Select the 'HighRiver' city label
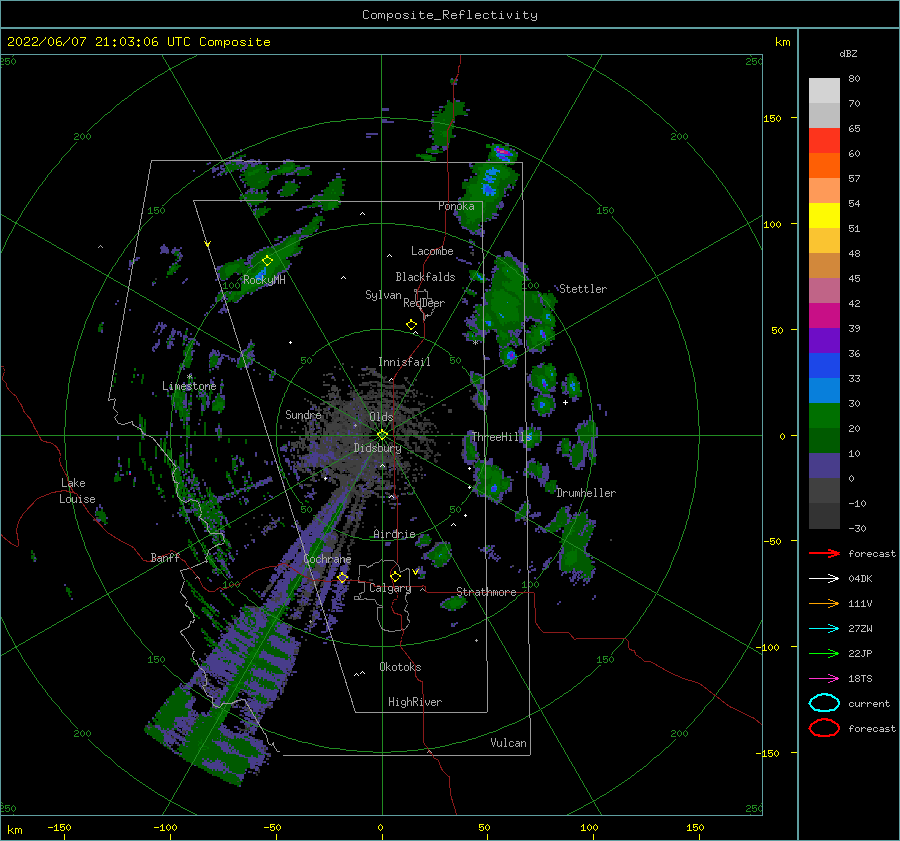This screenshot has width=900, height=841. click(x=415, y=702)
